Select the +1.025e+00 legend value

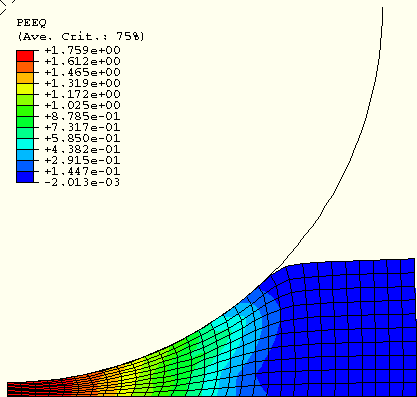pyautogui.click(x=82, y=105)
